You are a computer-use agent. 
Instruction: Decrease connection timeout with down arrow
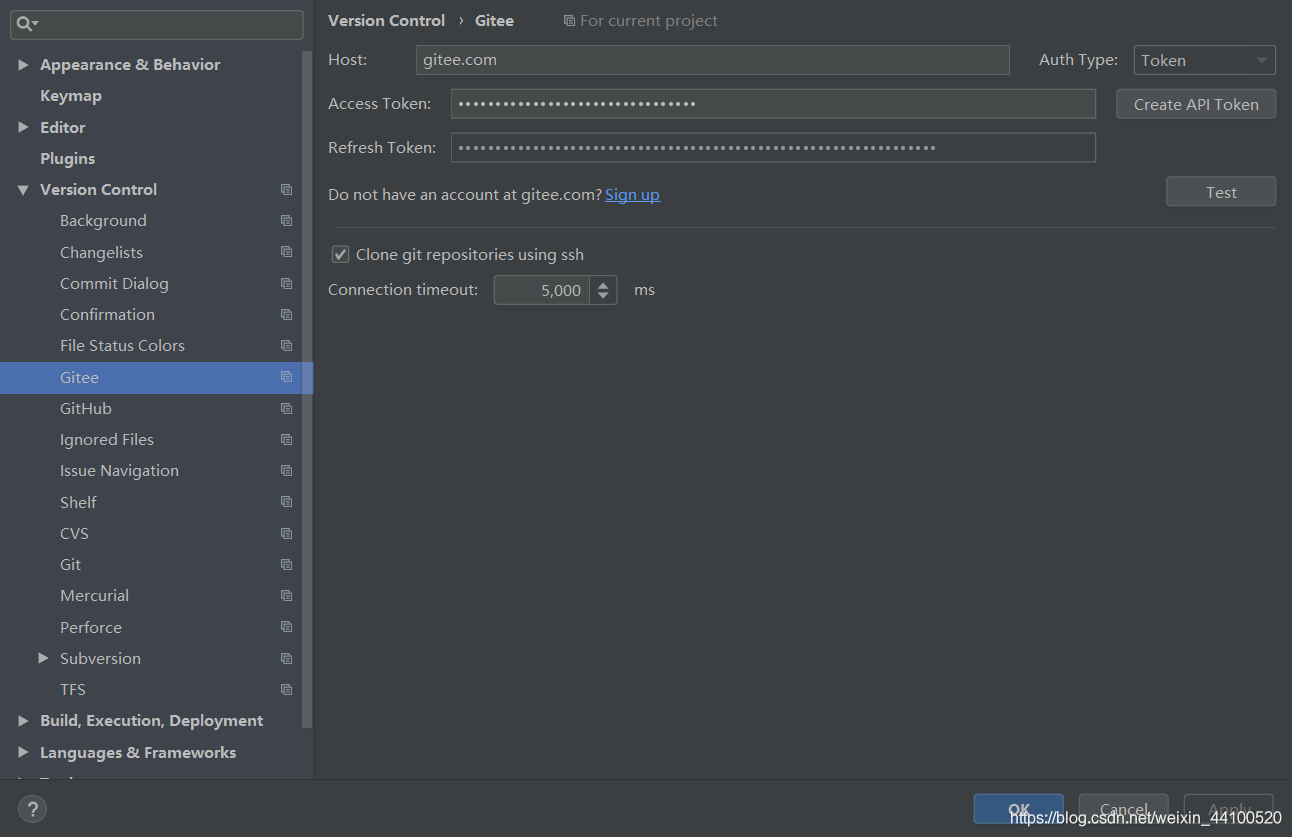click(x=603, y=297)
